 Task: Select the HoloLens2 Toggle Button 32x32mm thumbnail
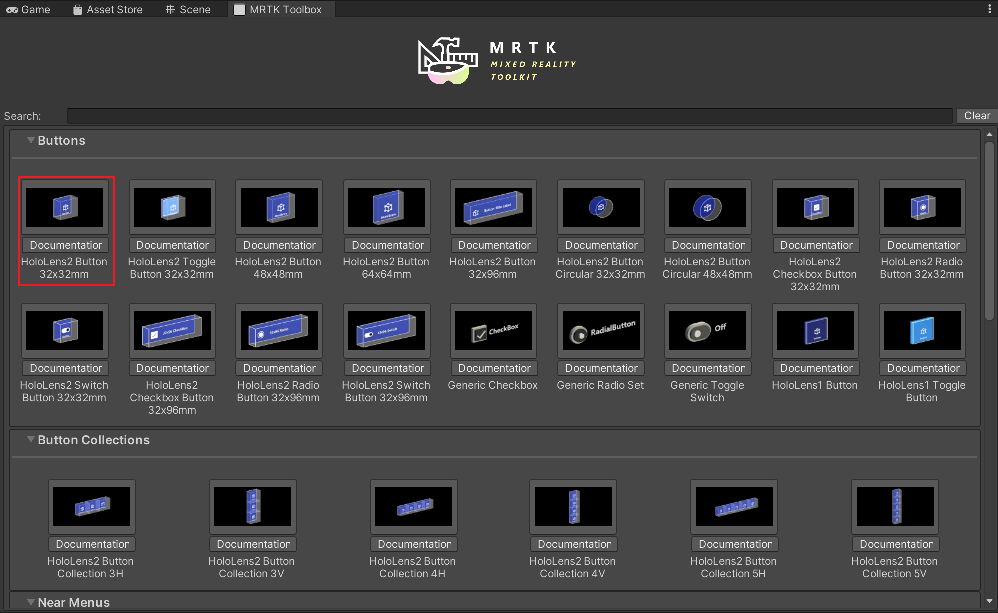click(x=172, y=207)
